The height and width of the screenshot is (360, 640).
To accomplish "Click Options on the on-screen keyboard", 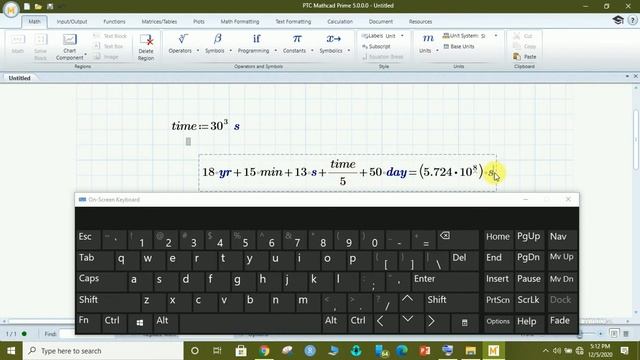I will pos(498,322).
